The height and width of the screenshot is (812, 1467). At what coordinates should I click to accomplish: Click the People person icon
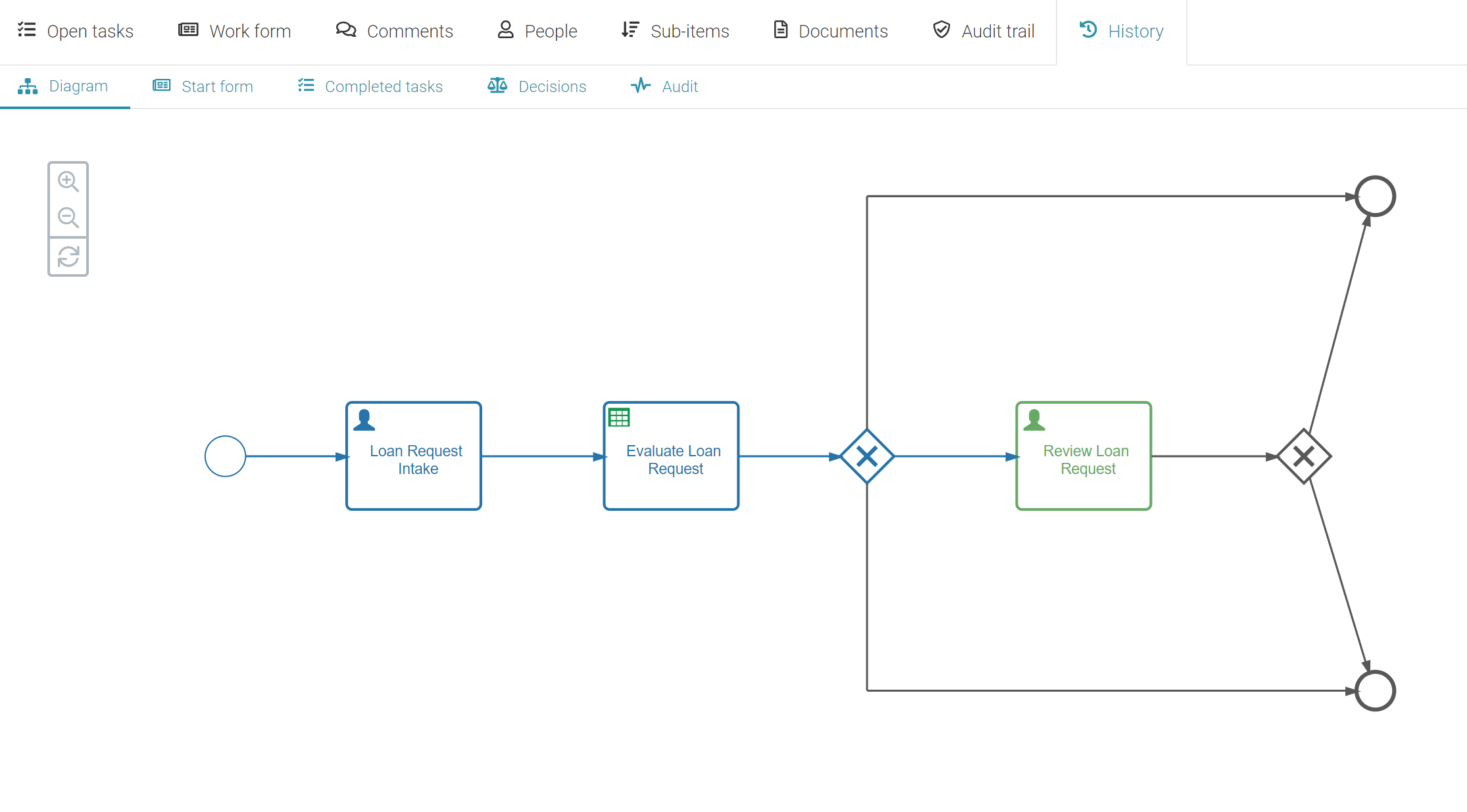coord(505,30)
